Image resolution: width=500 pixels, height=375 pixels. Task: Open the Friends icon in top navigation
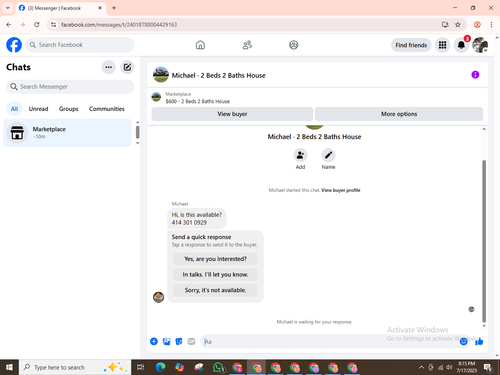pos(247,45)
